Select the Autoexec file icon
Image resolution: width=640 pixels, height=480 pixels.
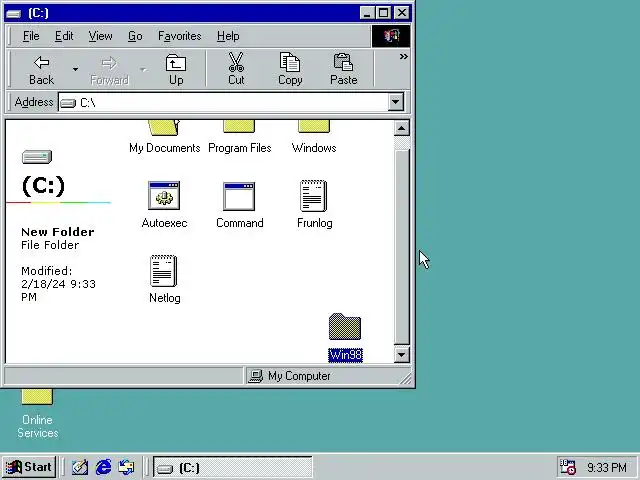click(164, 195)
